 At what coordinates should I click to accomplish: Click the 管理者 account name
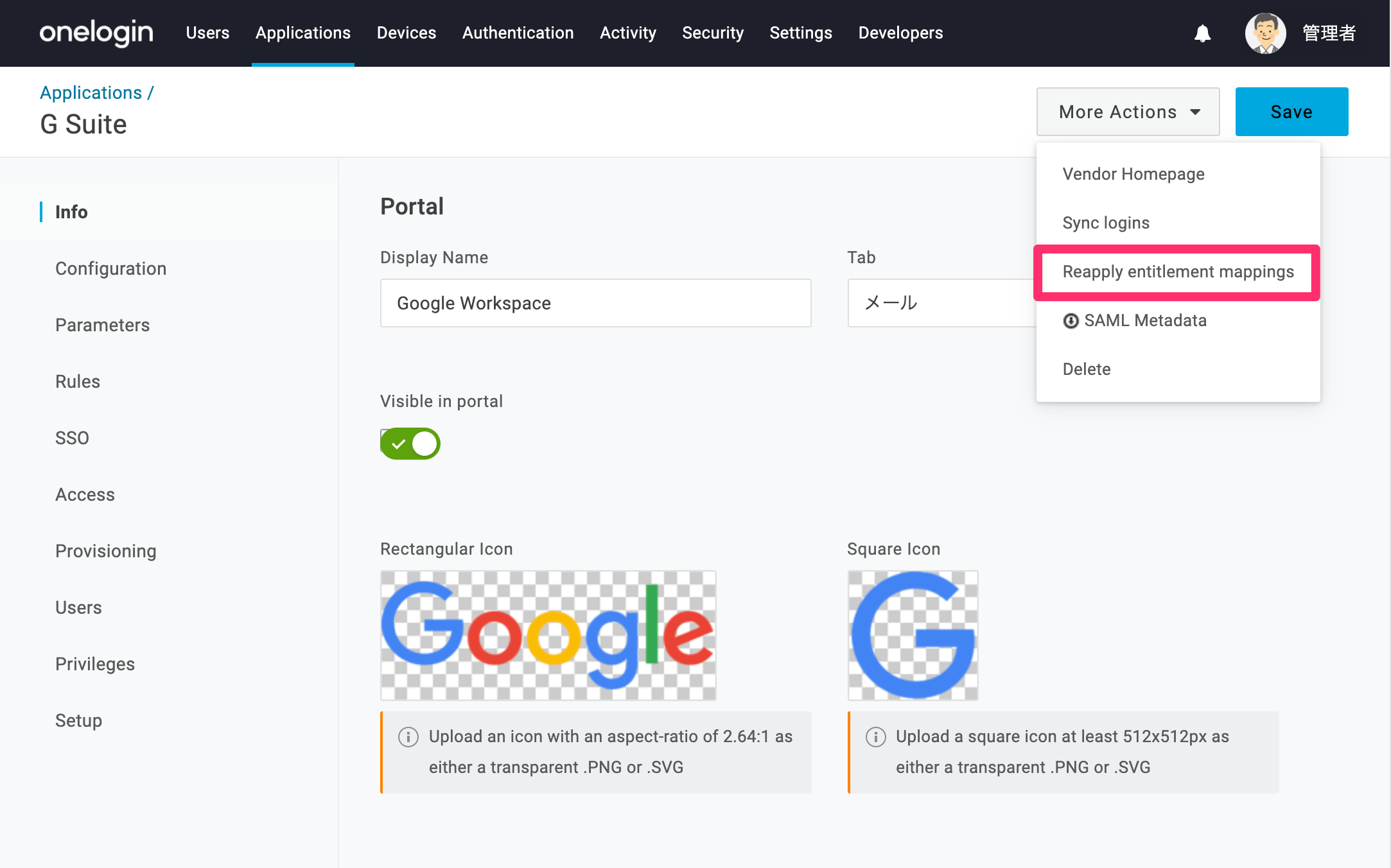click(x=1329, y=33)
